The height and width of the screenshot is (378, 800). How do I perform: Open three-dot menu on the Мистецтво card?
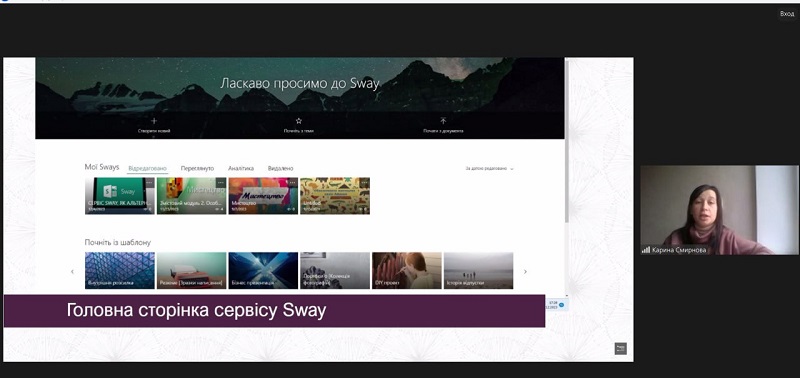click(292, 182)
